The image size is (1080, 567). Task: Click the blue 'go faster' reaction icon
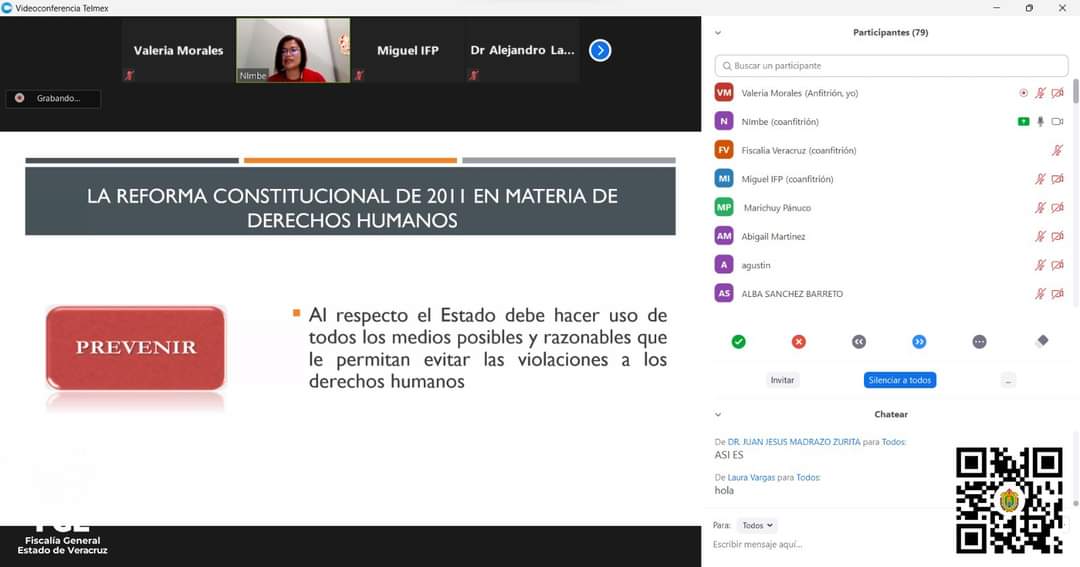pyautogui.click(x=919, y=342)
